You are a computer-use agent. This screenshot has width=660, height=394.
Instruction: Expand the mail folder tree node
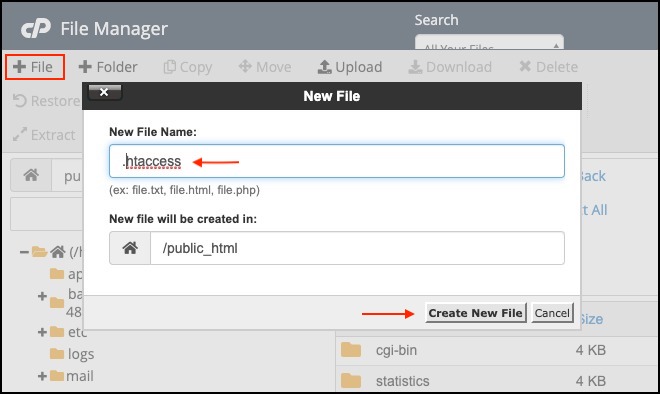click(x=42, y=376)
